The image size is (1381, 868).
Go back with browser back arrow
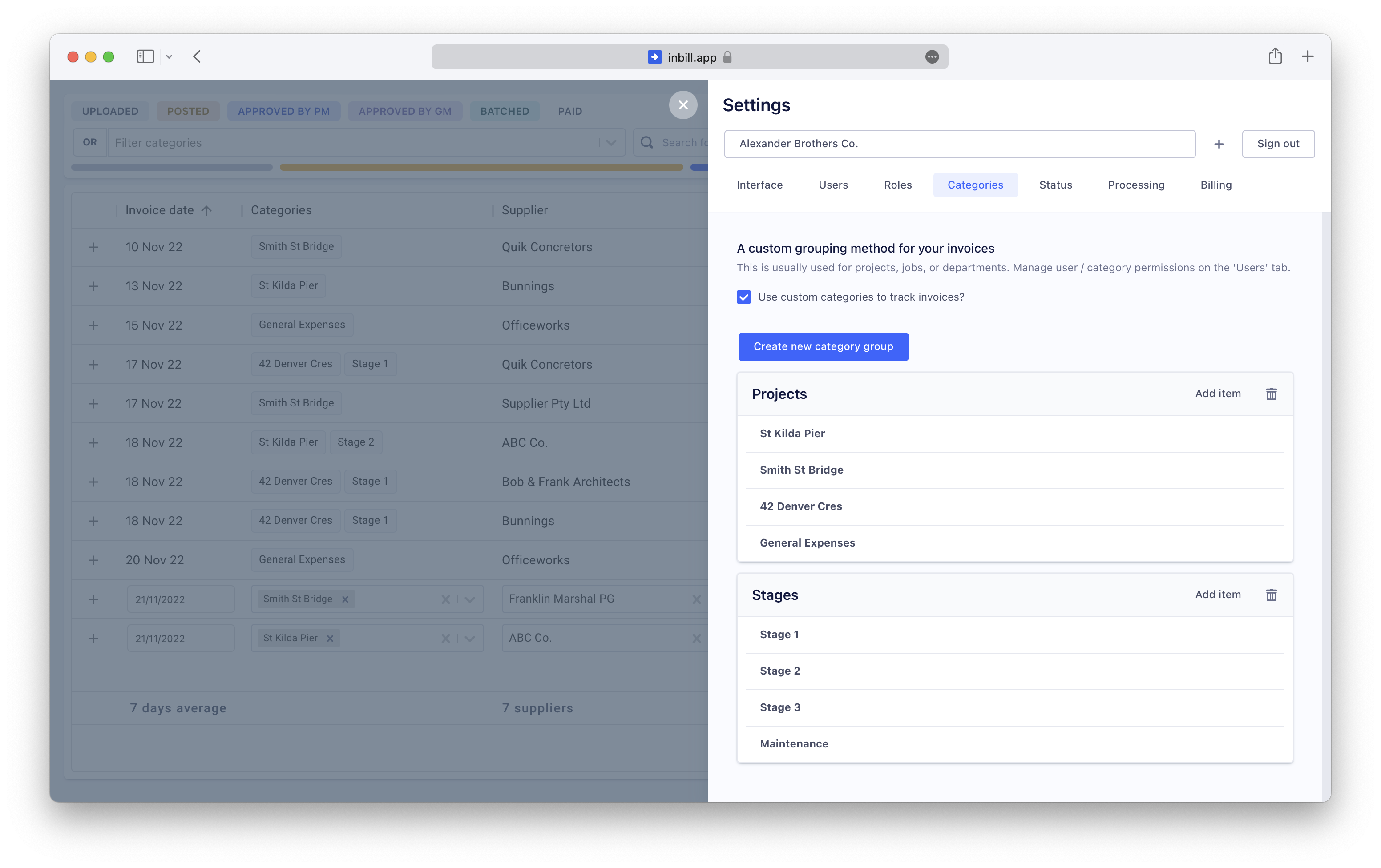click(x=197, y=56)
